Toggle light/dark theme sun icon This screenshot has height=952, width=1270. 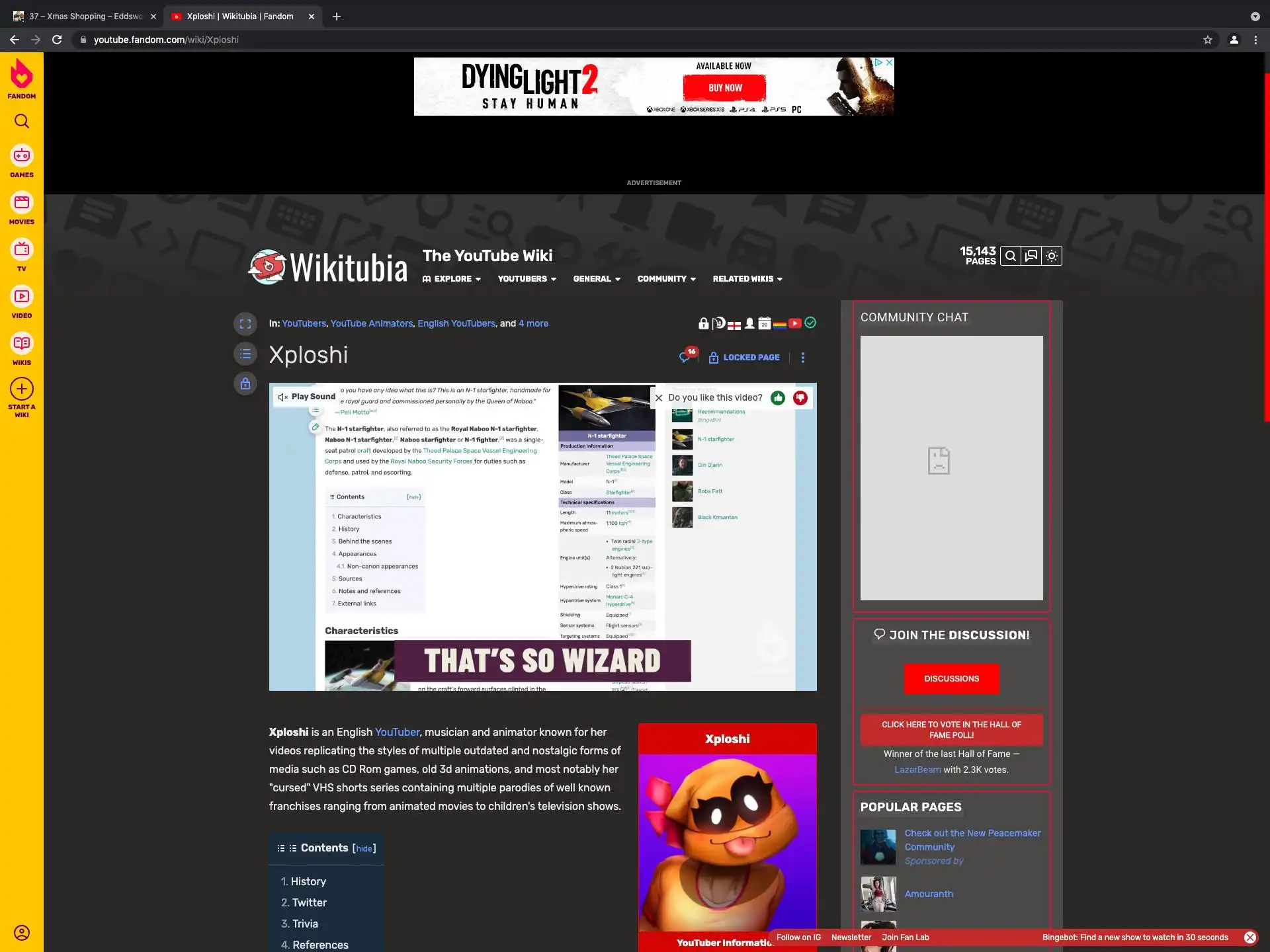click(1052, 256)
